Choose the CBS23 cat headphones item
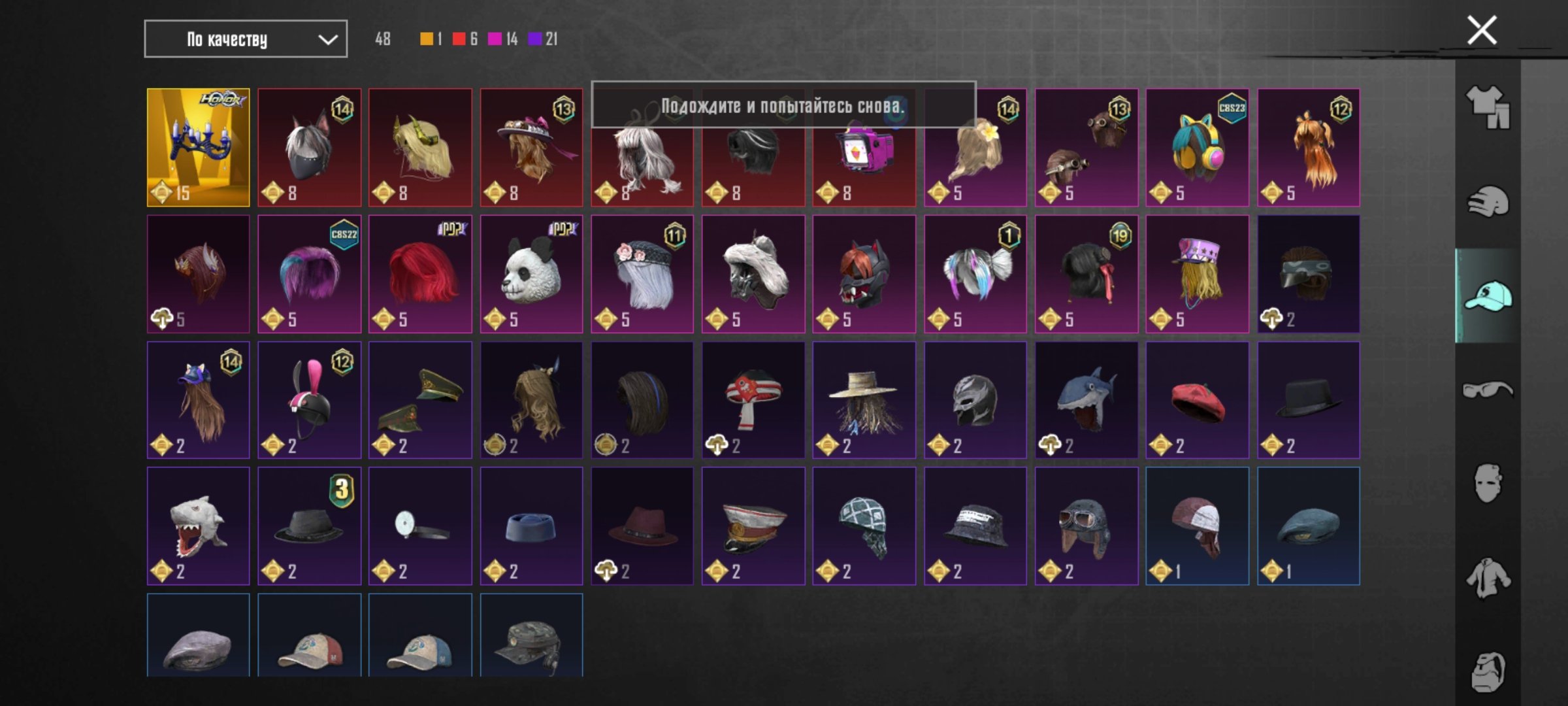The image size is (1568, 706). [1197, 148]
